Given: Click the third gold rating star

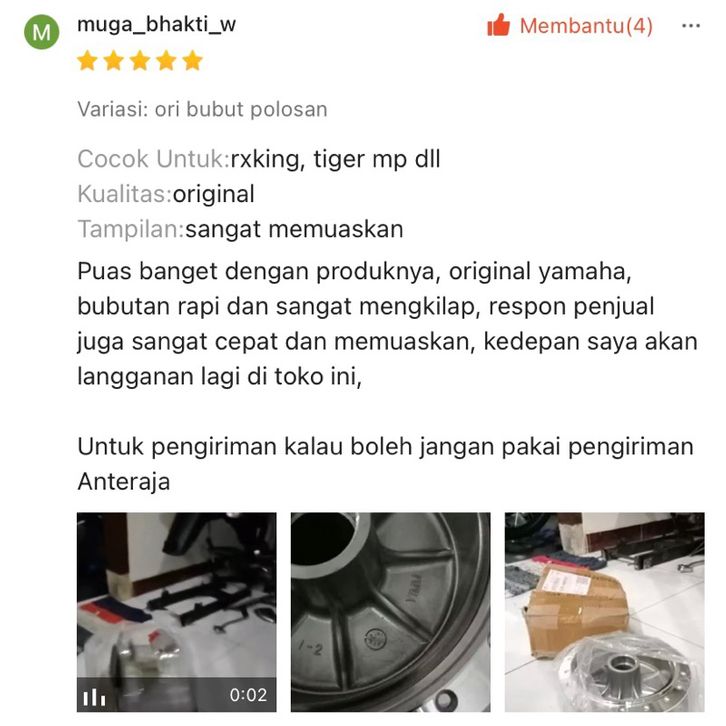Looking at the screenshot, I should (x=140, y=61).
